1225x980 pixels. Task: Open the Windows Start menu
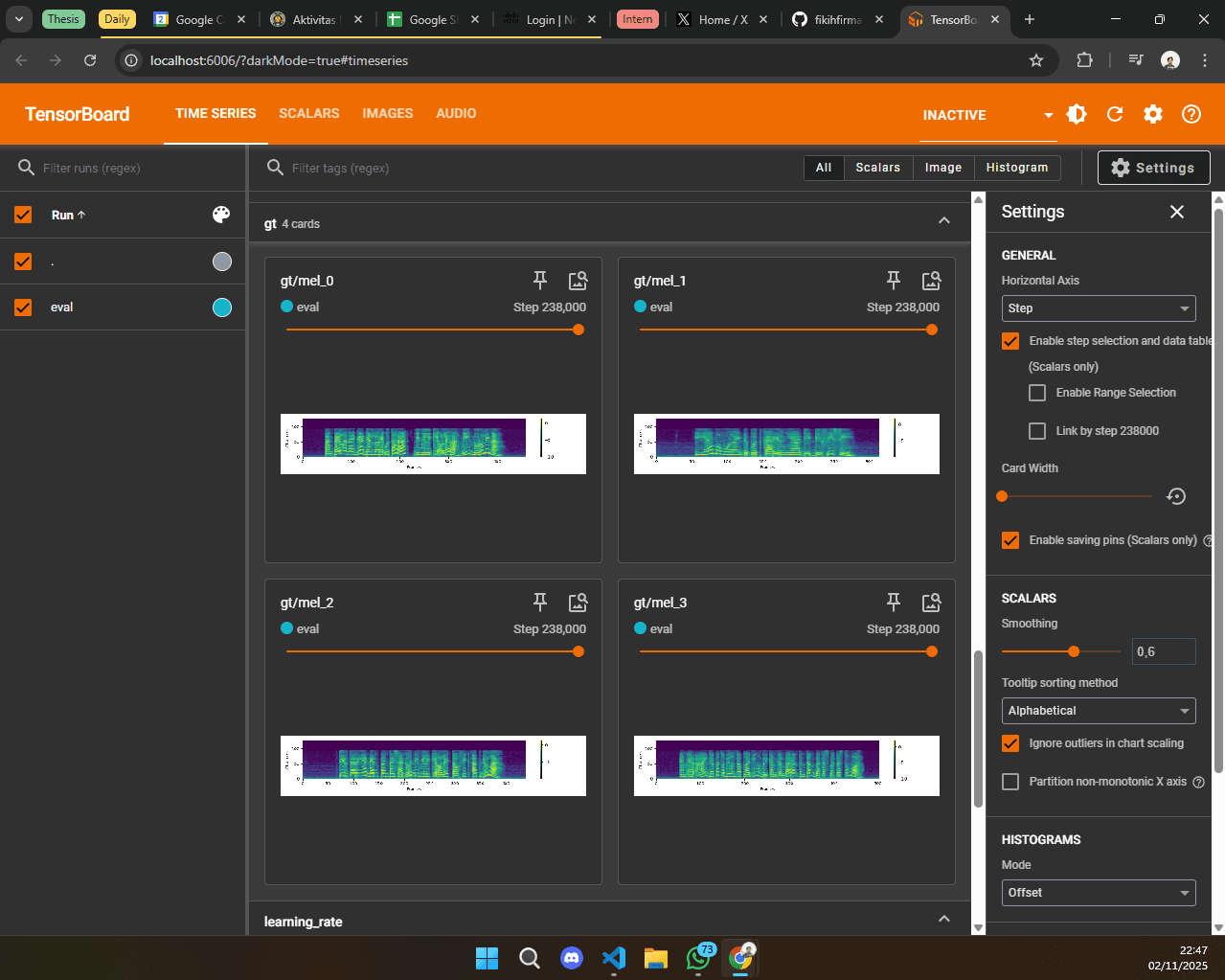click(488, 958)
